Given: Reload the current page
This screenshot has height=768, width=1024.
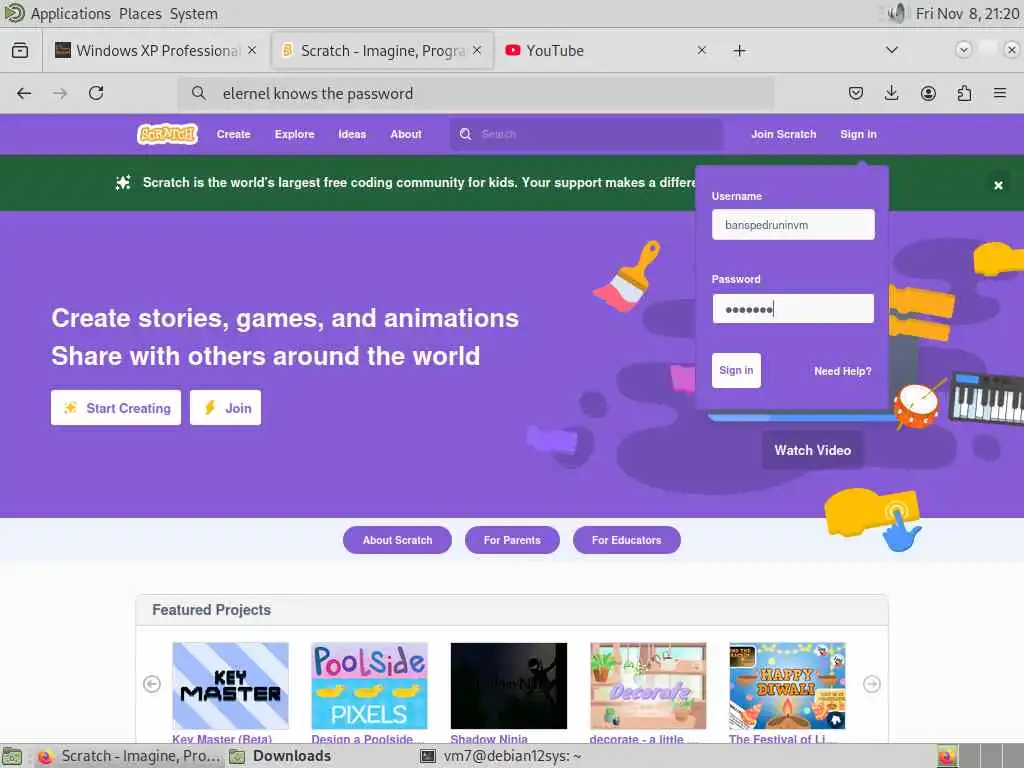Looking at the screenshot, I should point(96,93).
